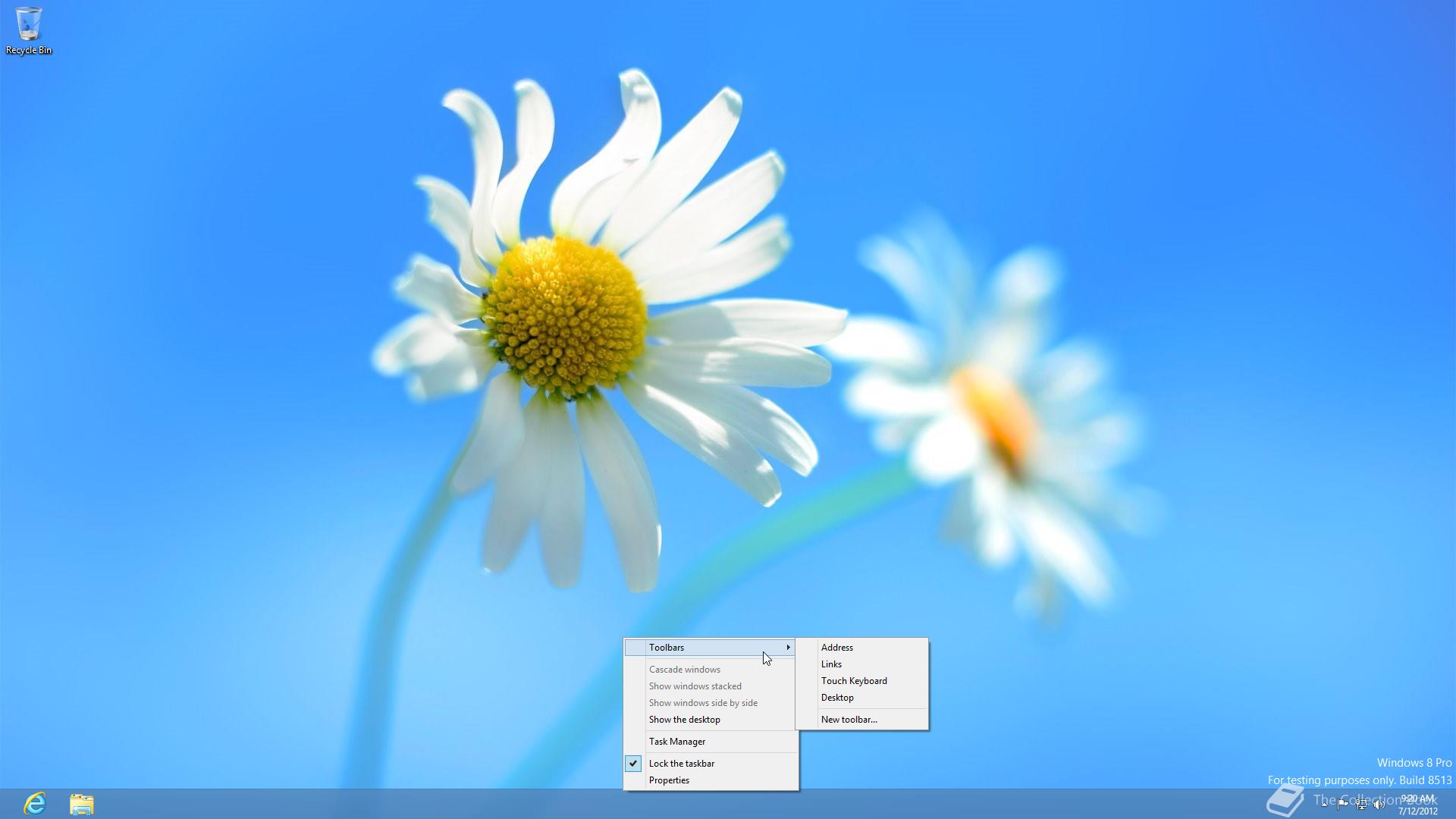Open the Recycle Bin desktop icon
1456x819 pixels.
(x=29, y=30)
